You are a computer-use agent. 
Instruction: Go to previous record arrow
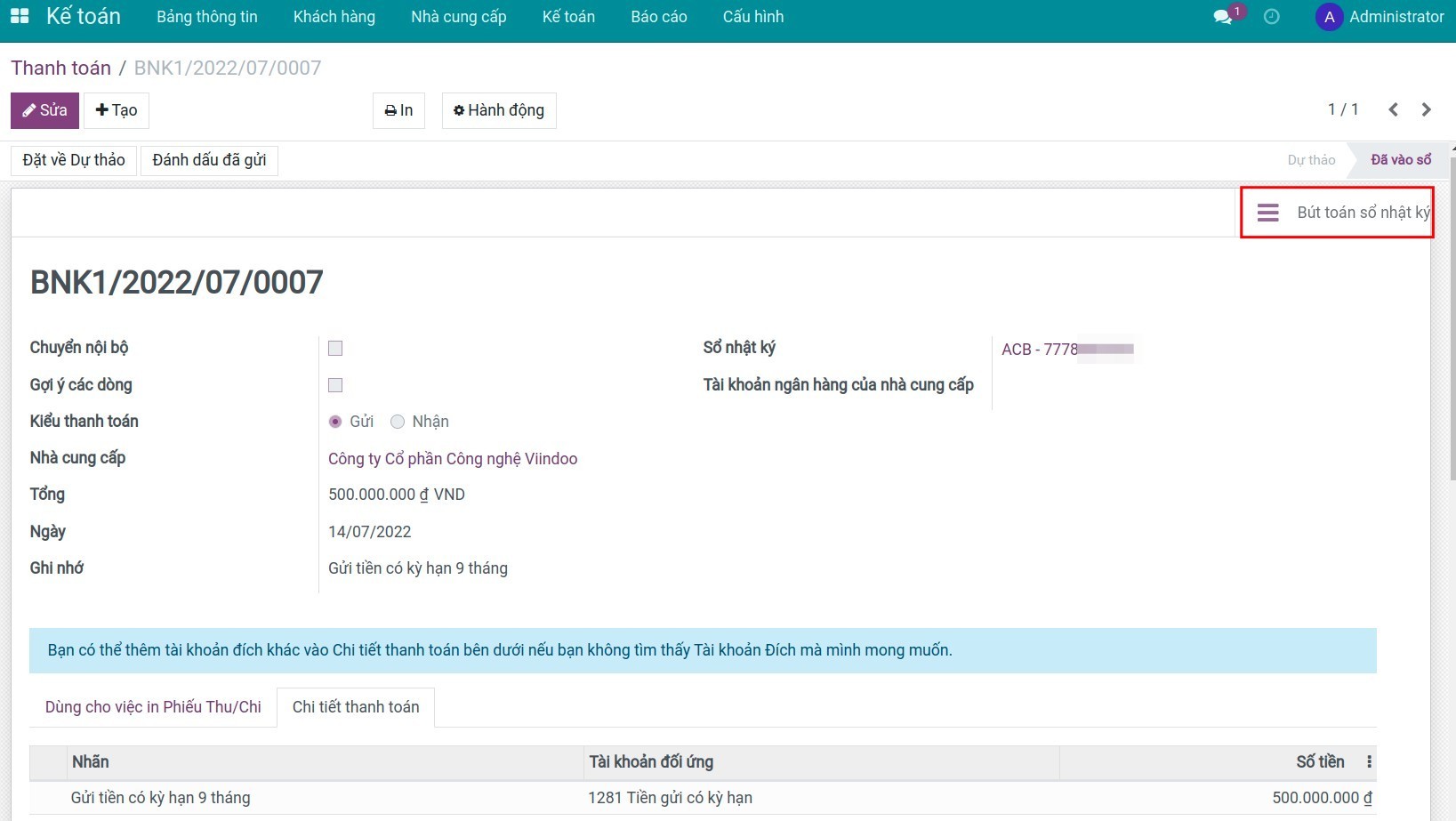tap(1393, 109)
